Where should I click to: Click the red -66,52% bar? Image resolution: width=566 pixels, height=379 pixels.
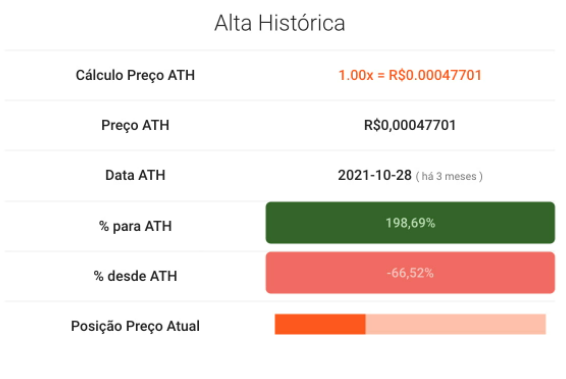(x=410, y=273)
